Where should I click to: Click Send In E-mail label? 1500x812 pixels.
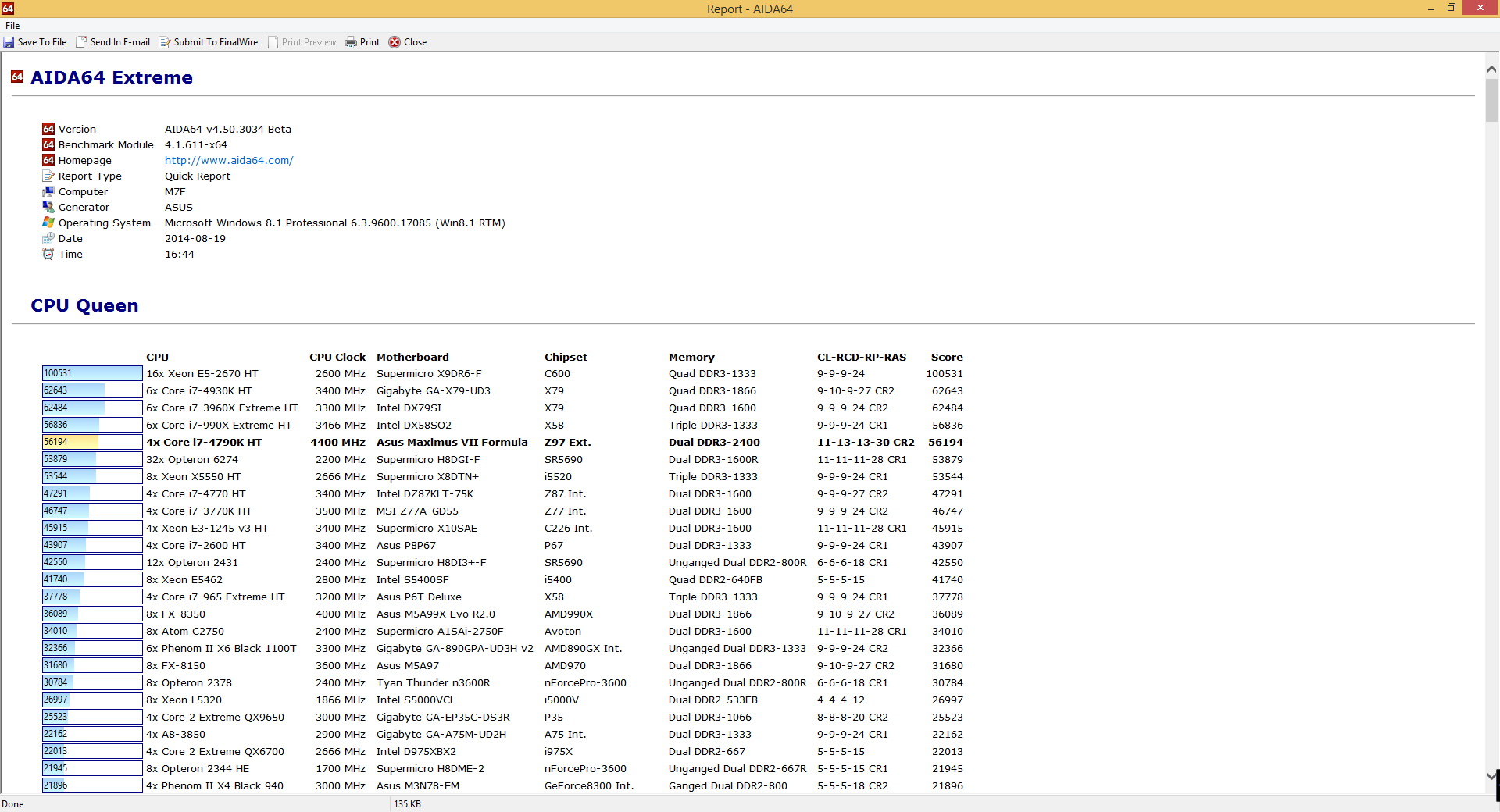(x=120, y=42)
